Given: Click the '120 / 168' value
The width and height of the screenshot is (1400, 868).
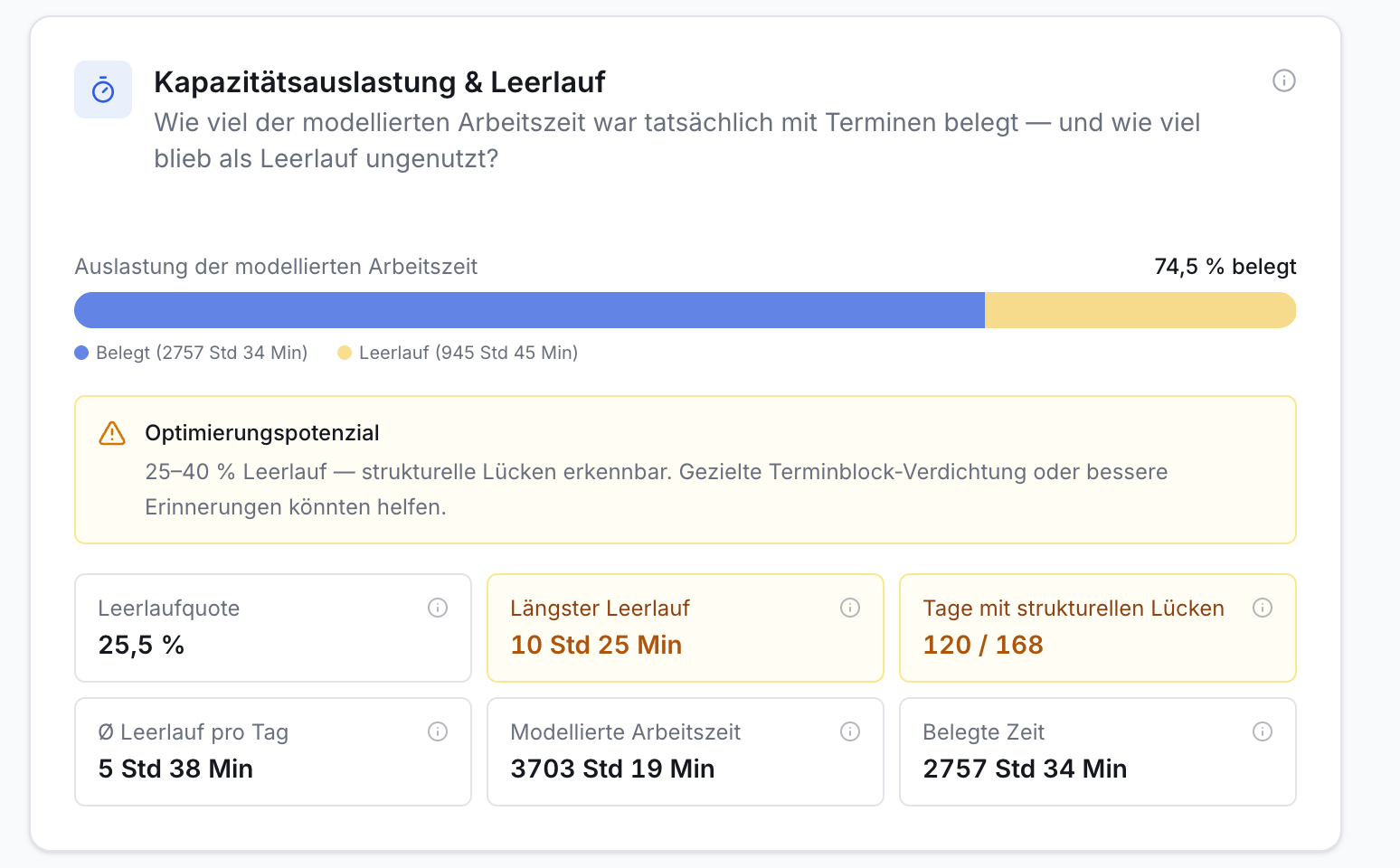Looking at the screenshot, I should coord(983,645).
